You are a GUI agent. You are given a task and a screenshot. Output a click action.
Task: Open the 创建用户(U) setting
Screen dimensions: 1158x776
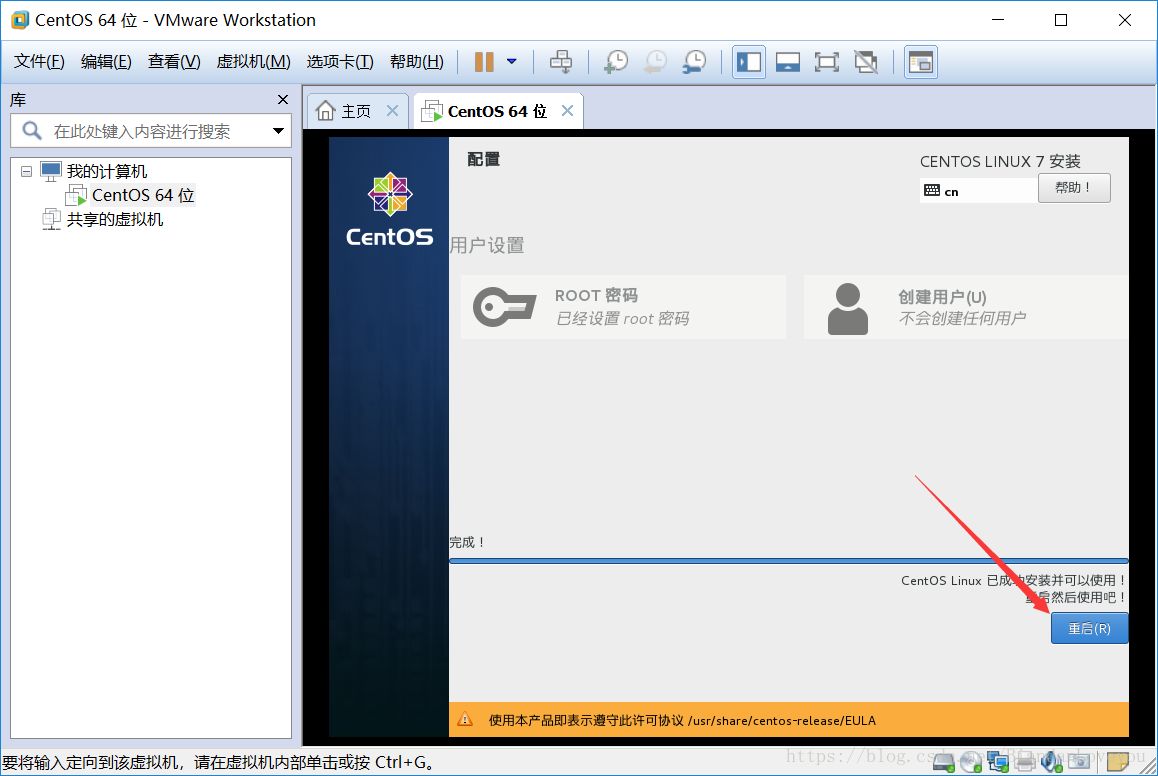click(x=966, y=307)
